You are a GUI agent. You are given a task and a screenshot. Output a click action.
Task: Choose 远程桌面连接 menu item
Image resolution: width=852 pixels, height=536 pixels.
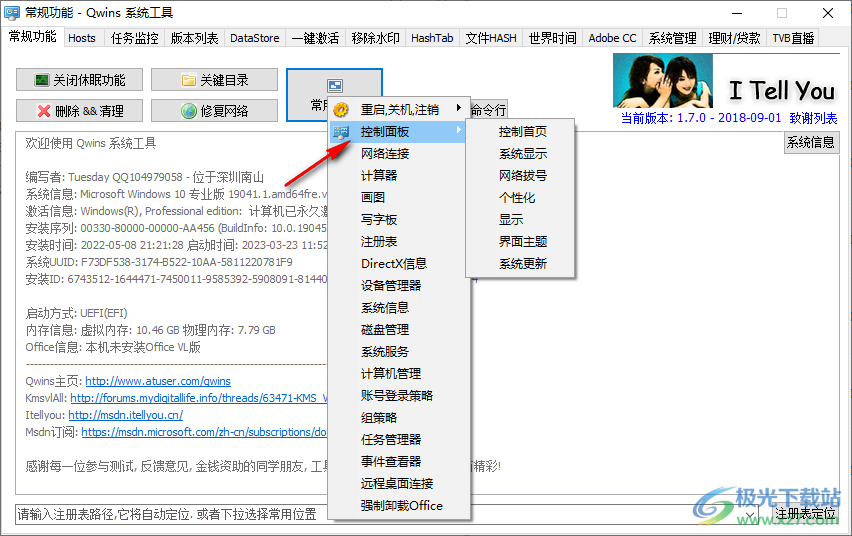pos(399,483)
